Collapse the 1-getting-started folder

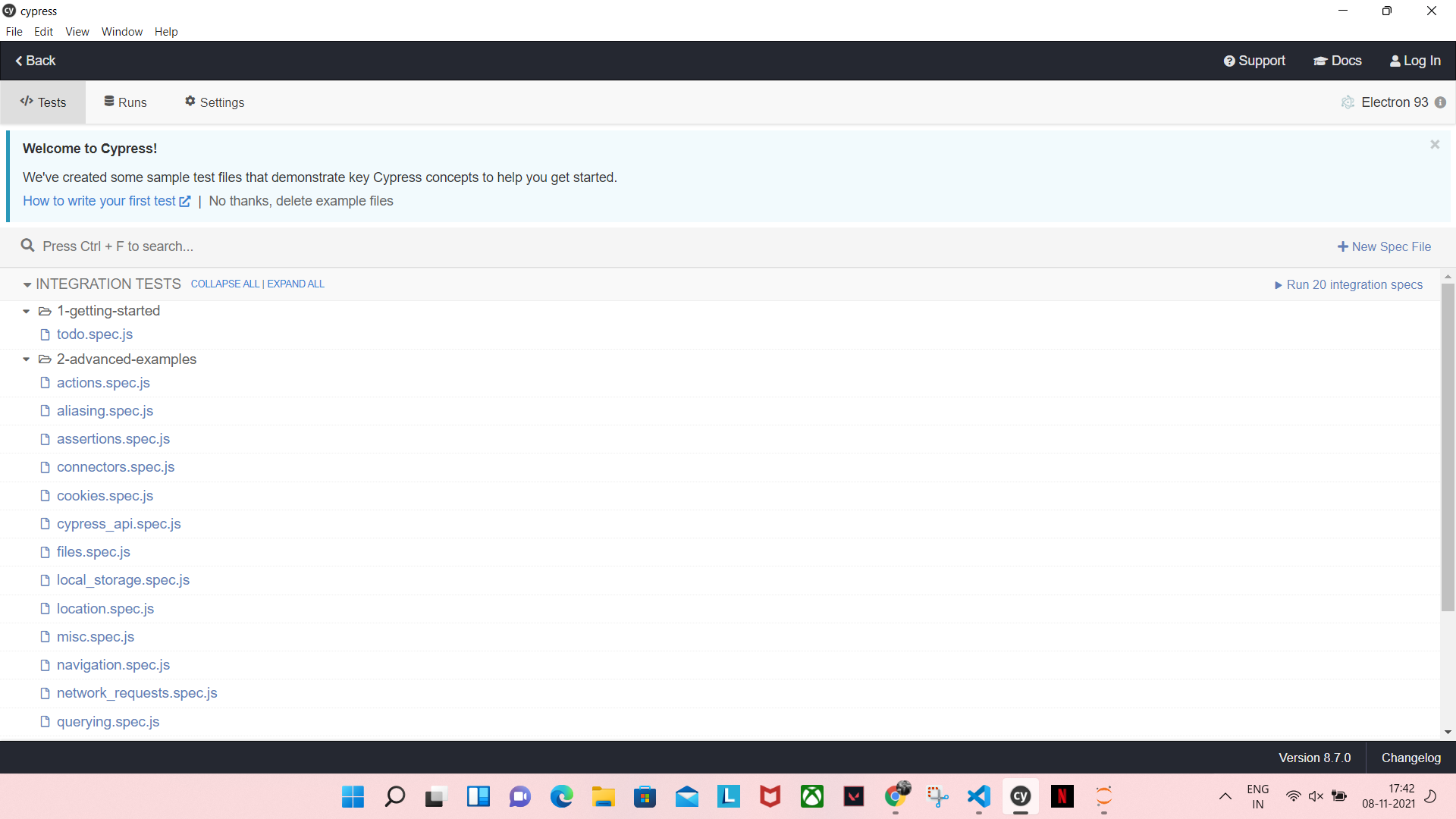[27, 311]
